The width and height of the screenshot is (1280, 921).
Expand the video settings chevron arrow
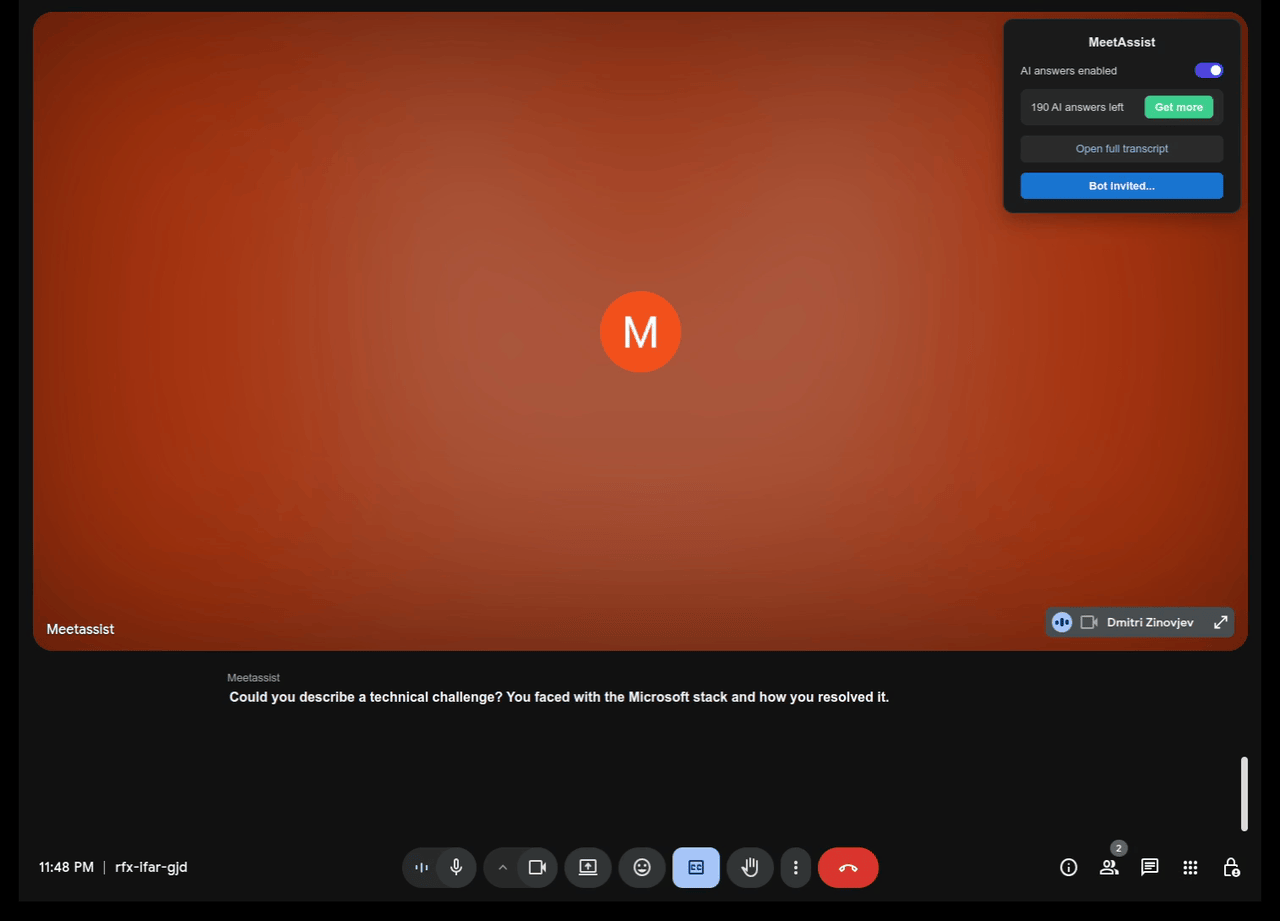(x=503, y=867)
